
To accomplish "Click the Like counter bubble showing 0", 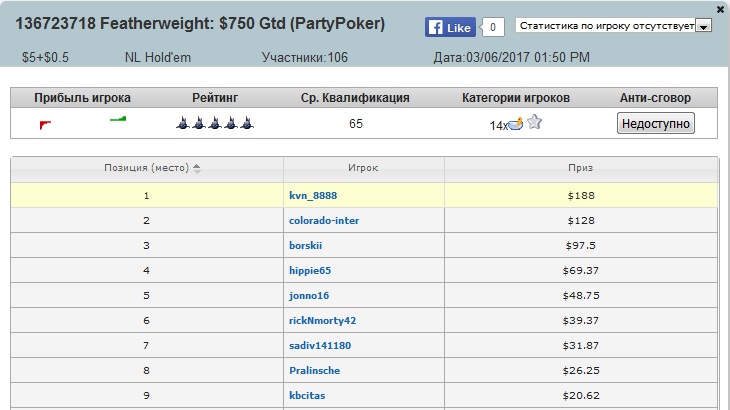I will [x=493, y=27].
